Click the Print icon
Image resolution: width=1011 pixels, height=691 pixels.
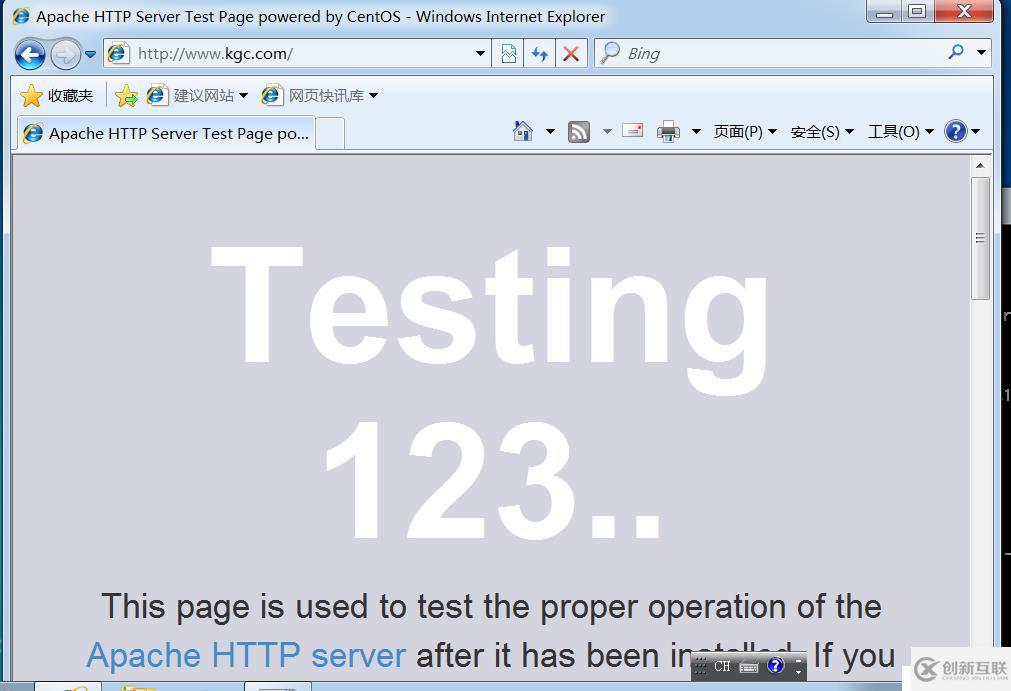click(x=669, y=131)
